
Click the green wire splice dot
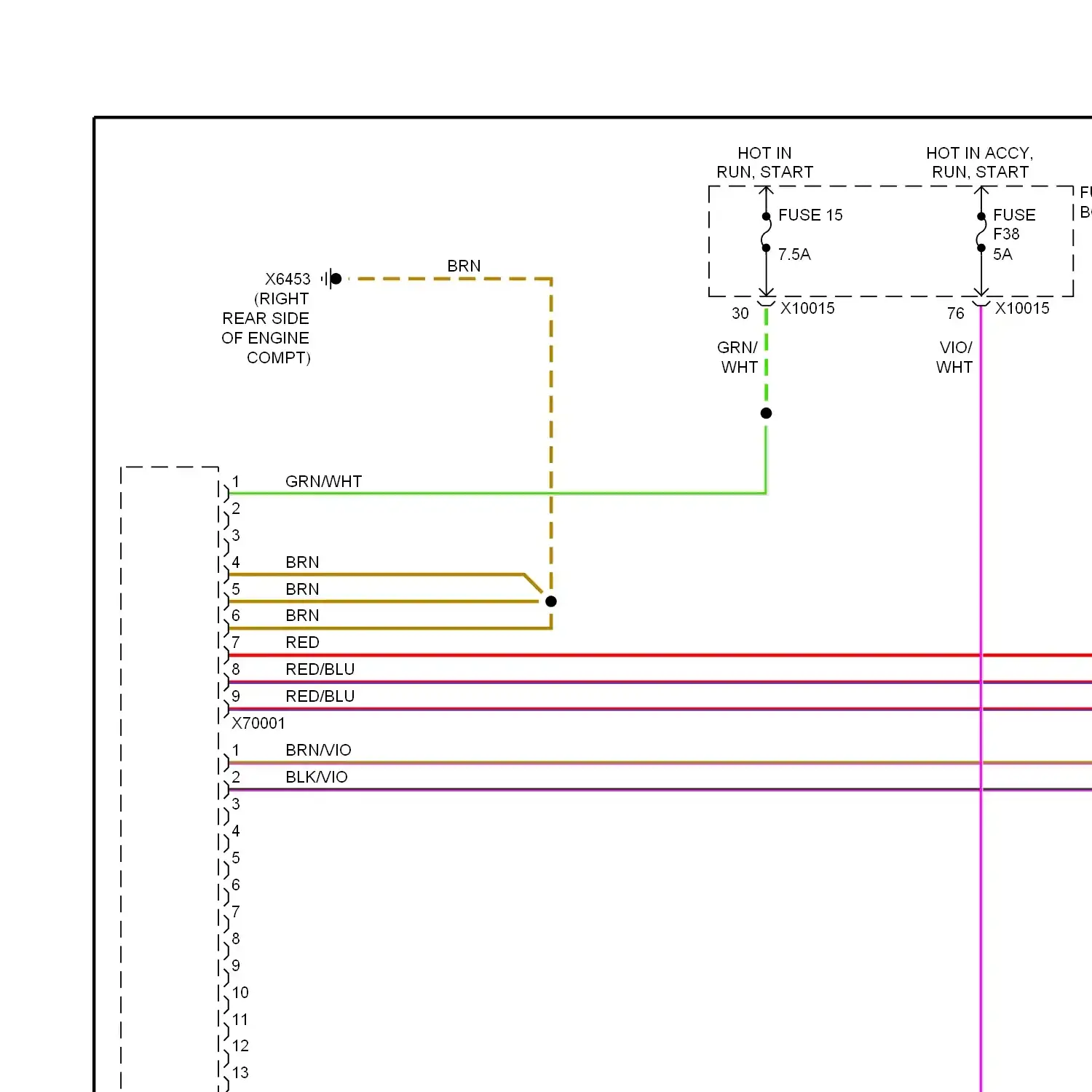pos(766,414)
